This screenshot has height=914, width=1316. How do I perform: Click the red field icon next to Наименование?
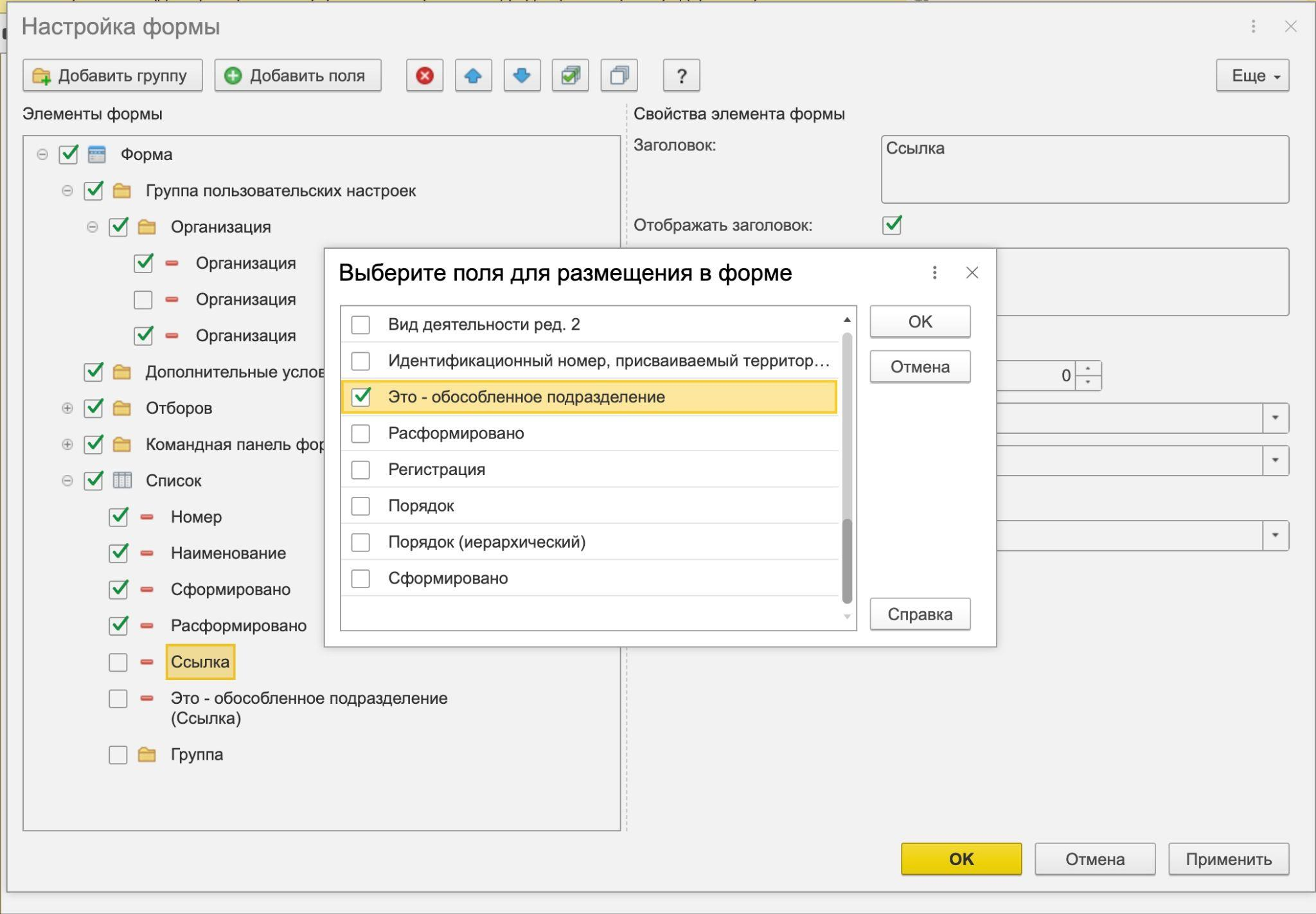(147, 553)
